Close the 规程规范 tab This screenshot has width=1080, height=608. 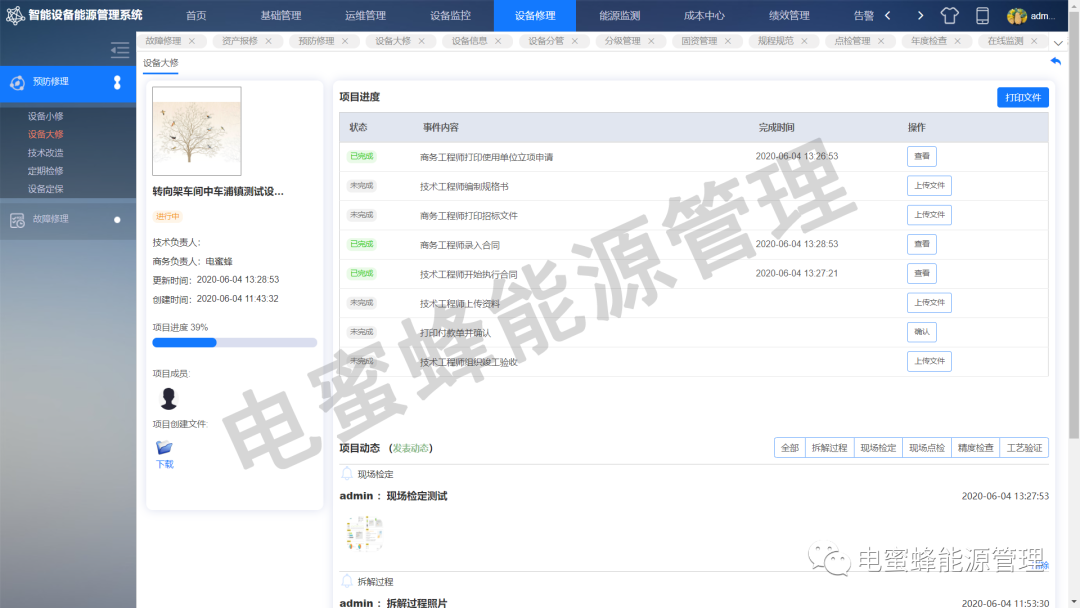(x=804, y=41)
